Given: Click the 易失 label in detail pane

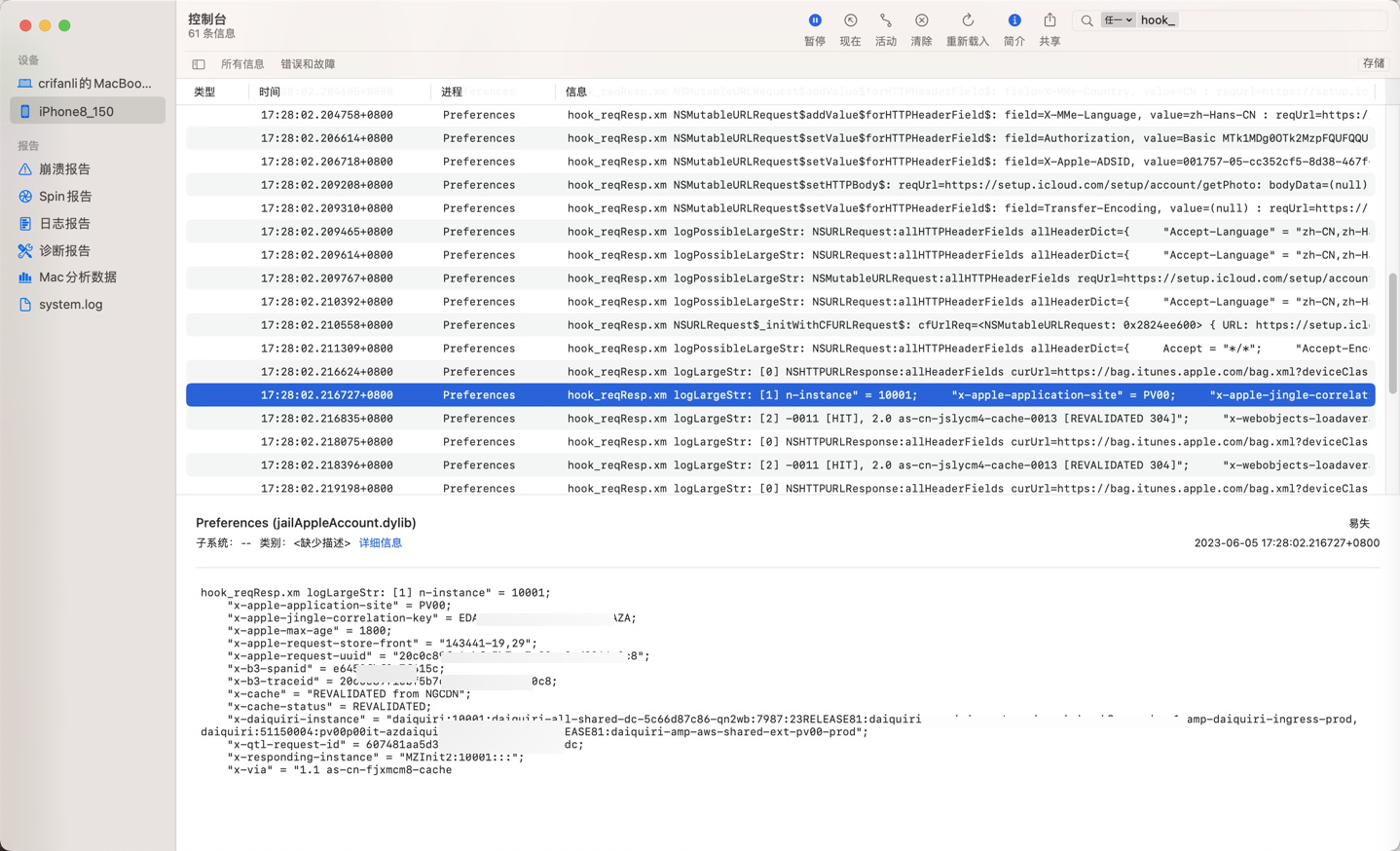Looking at the screenshot, I should 1359,524.
